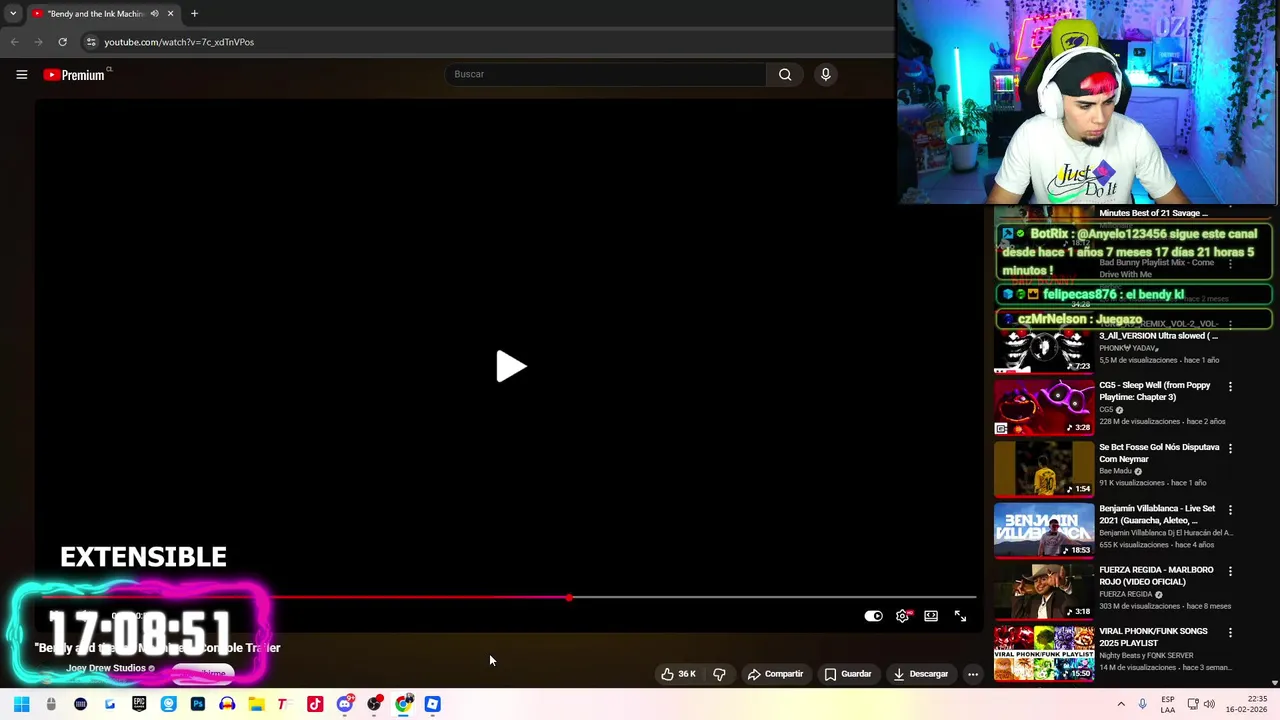Click the Descargar download button
The image size is (1280, 720).
(x=920, y=674)
